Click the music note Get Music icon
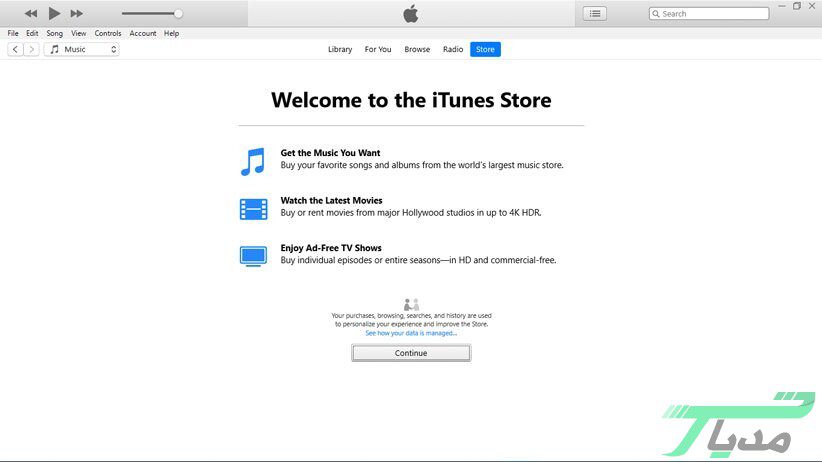Screen dimensions: 822x462 [253, 161]
